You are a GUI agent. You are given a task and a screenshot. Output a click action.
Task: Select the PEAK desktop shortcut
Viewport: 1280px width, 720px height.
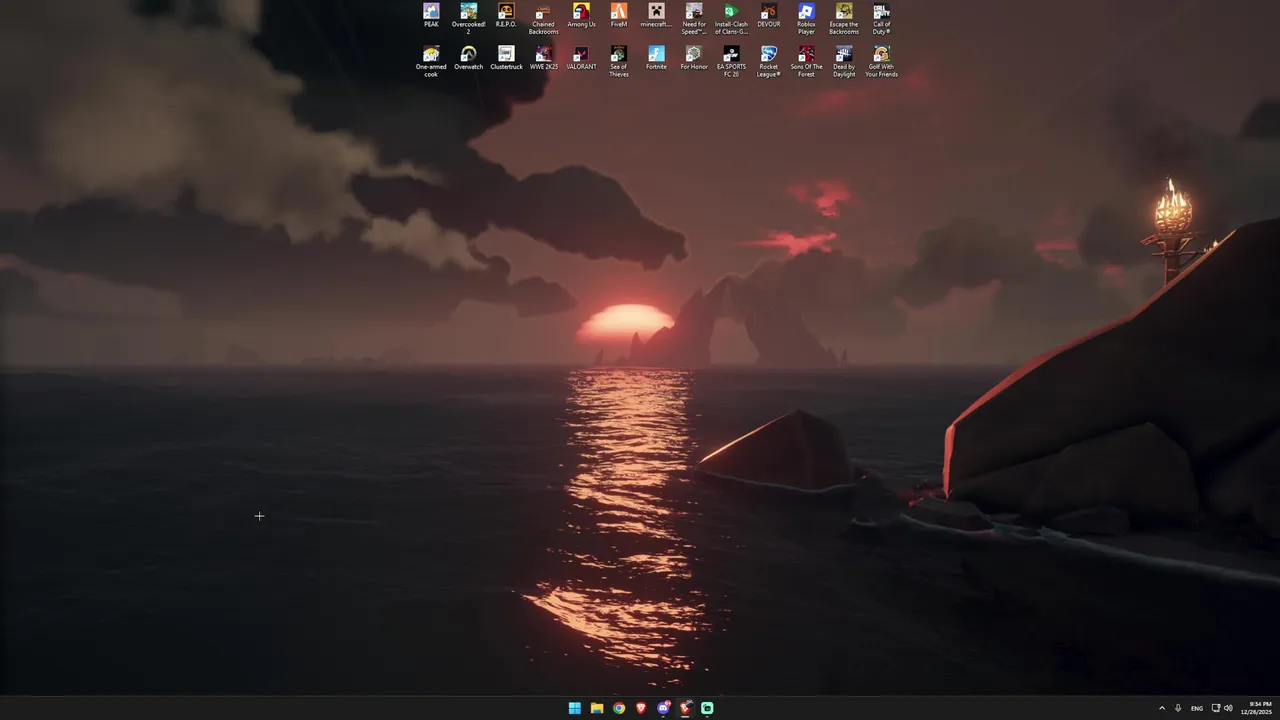pyautogui.click(x=431, y=15)
